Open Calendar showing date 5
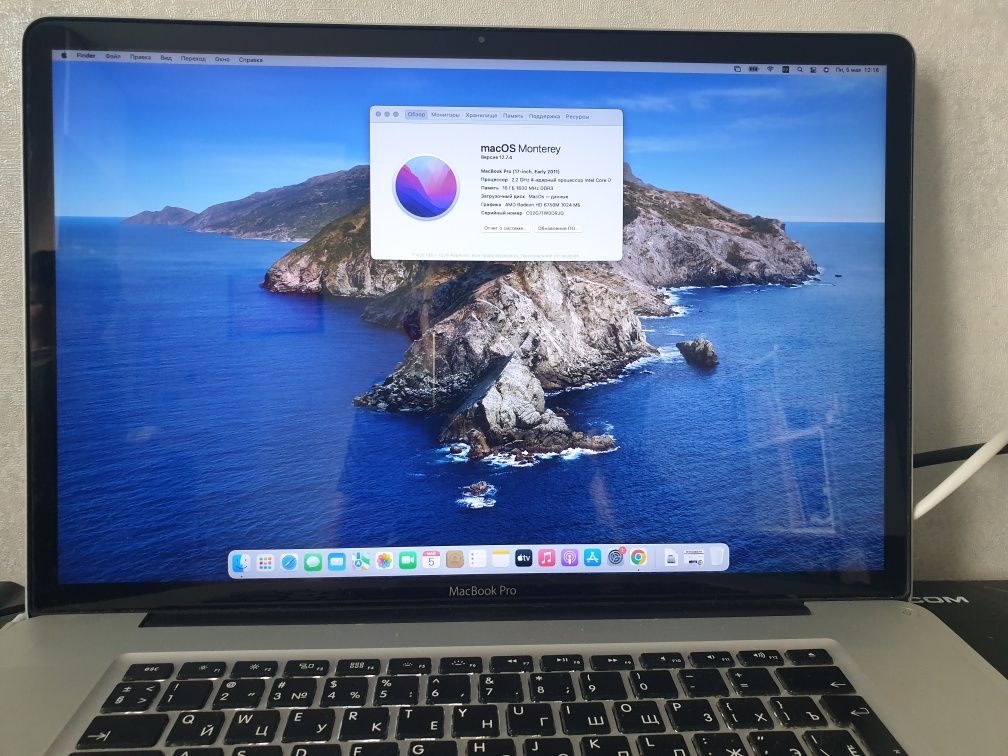1008x756 pixels. click(x=431, y=560)
